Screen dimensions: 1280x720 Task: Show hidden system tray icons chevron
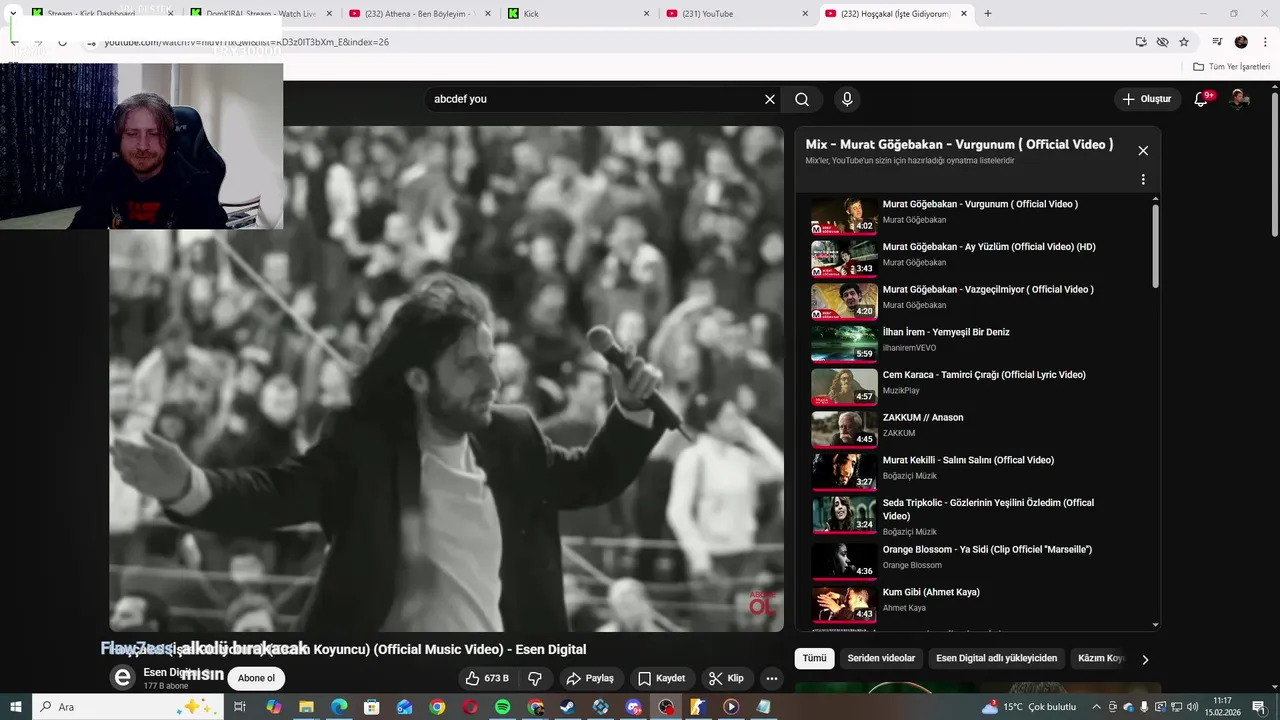[1097, 707]
